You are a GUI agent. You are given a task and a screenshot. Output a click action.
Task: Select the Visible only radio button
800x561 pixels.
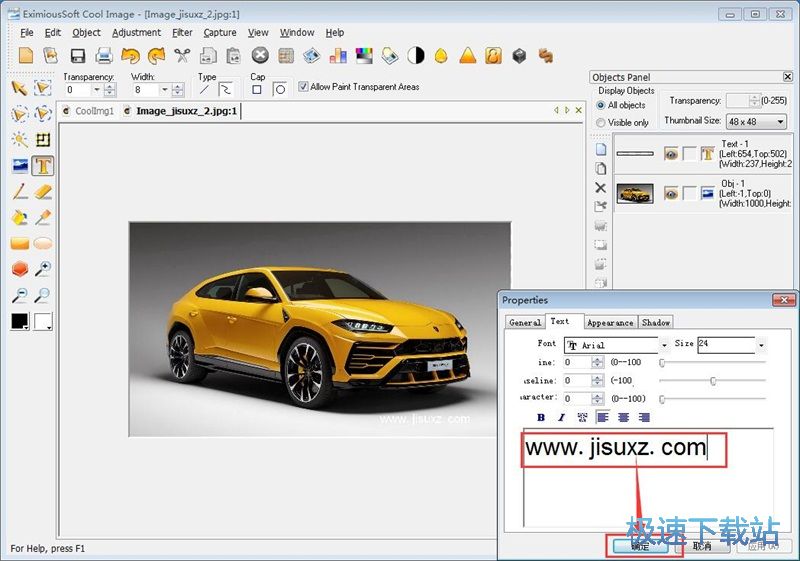tap(601, 122)
